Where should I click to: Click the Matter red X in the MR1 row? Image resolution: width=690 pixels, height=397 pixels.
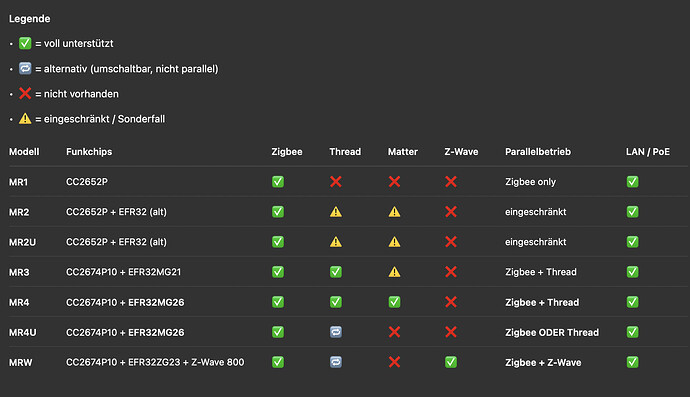tap(394, 182)
